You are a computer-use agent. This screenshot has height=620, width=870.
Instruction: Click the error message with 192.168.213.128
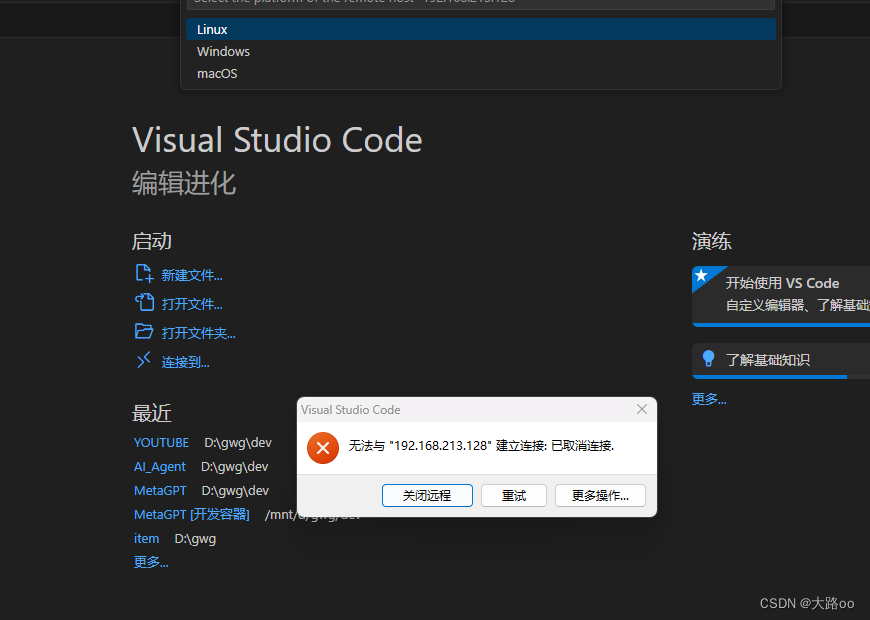point(481,446)
